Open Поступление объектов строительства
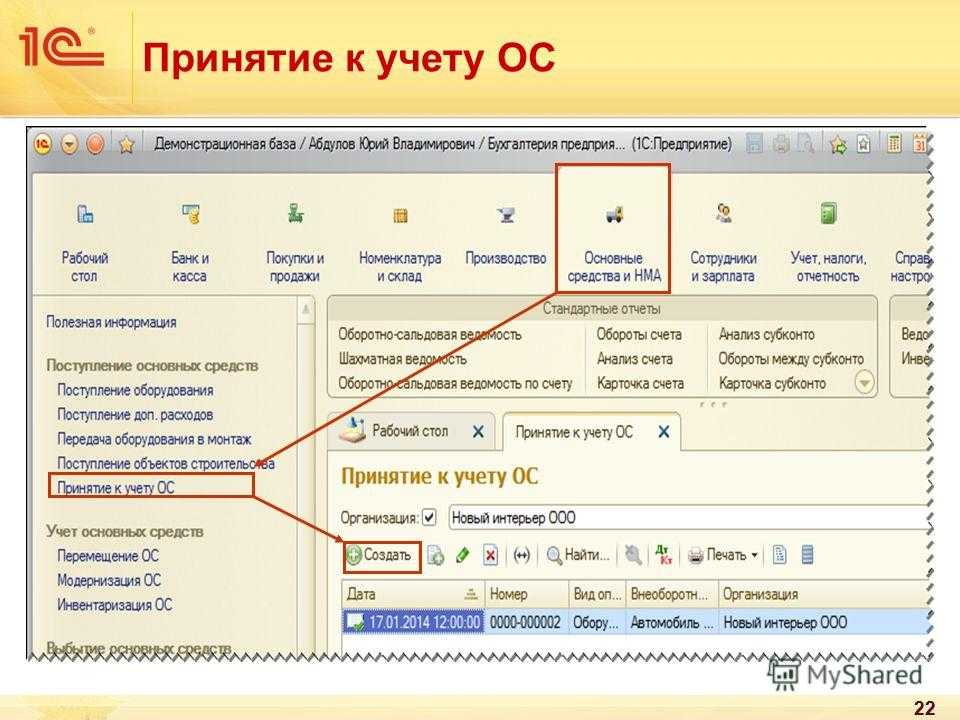Screen dimensions: 960x720 pyautogui.click(x=166, y=463)
